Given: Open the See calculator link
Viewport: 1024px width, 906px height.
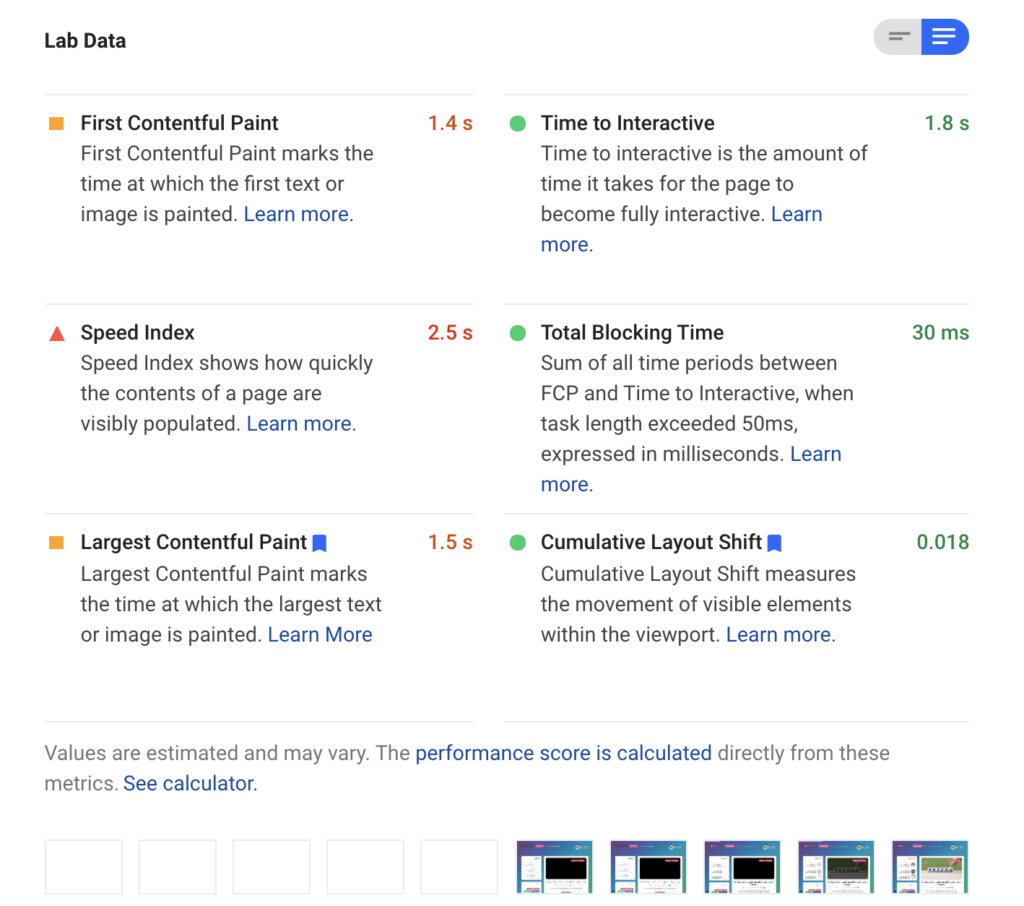Looking at the screenshot, I should 189,784.
